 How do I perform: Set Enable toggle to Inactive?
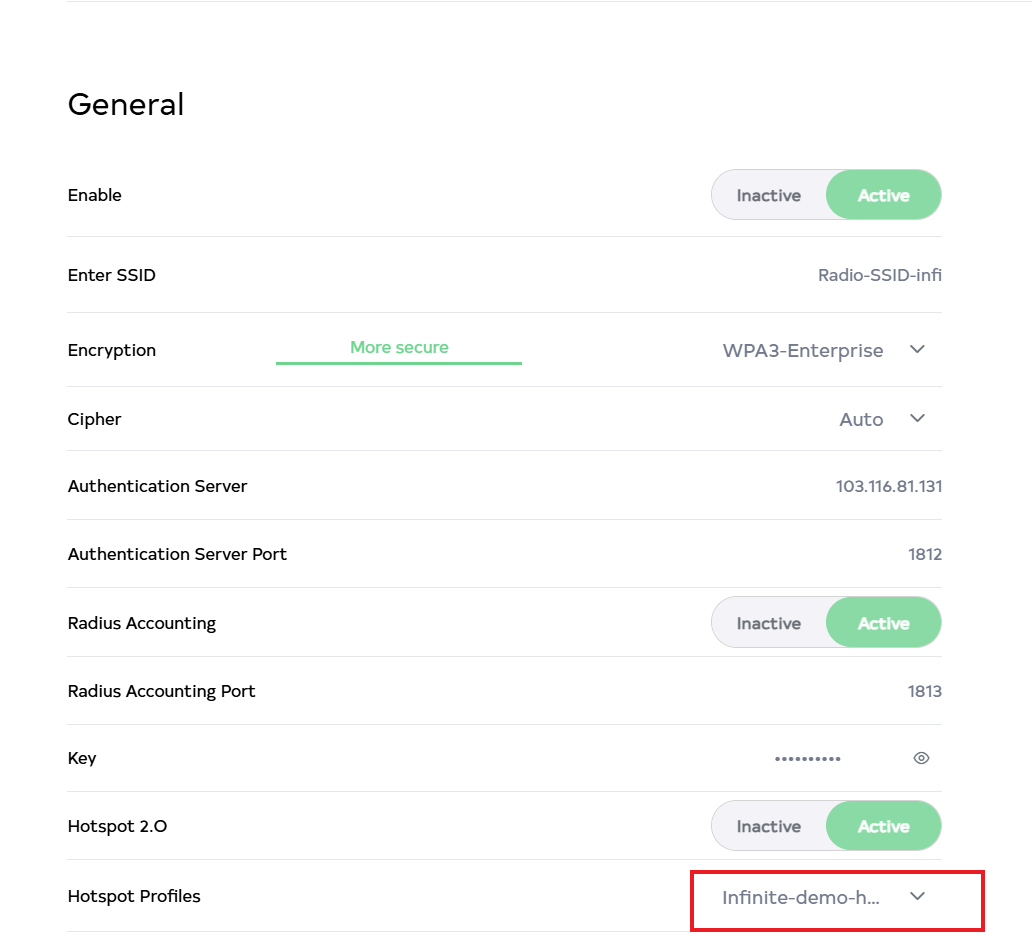click(768, 195)
